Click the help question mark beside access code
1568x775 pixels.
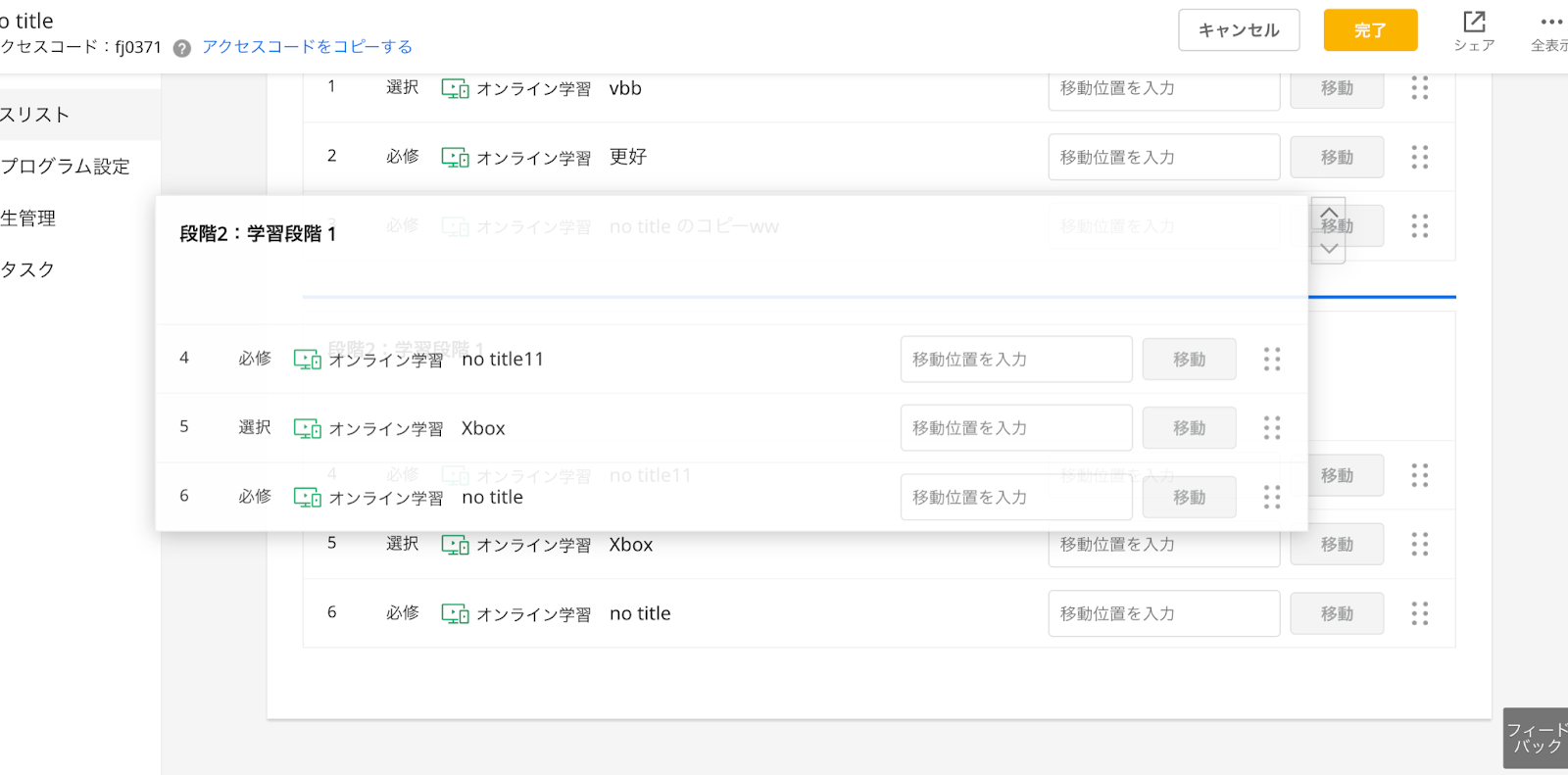[x=182, y=48]
